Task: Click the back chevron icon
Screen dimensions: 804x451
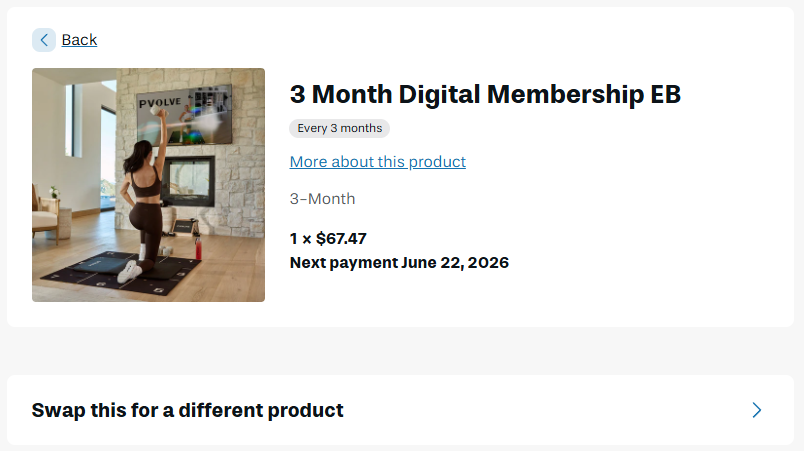Action: [44, 40]
